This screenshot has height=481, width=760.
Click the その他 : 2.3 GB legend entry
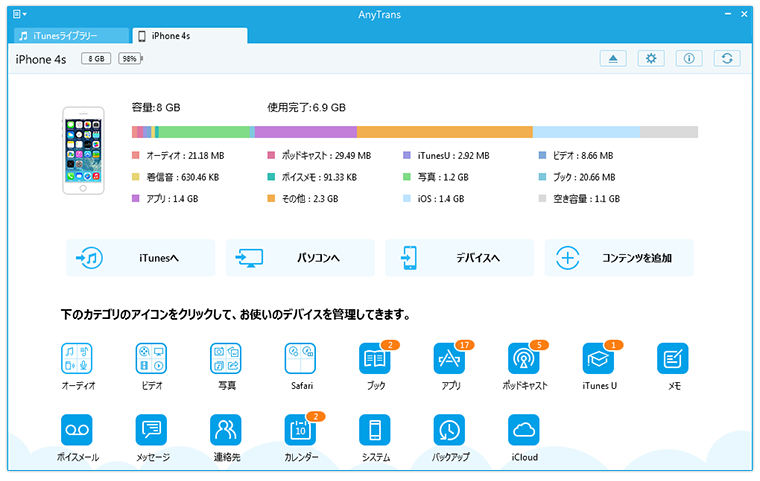click(x=303, y=198)
